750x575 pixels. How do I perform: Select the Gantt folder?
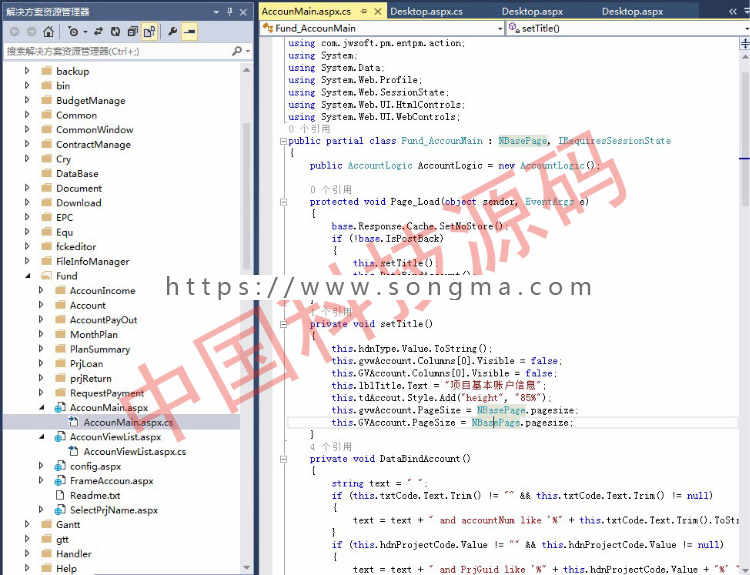(x=68, y=525)
